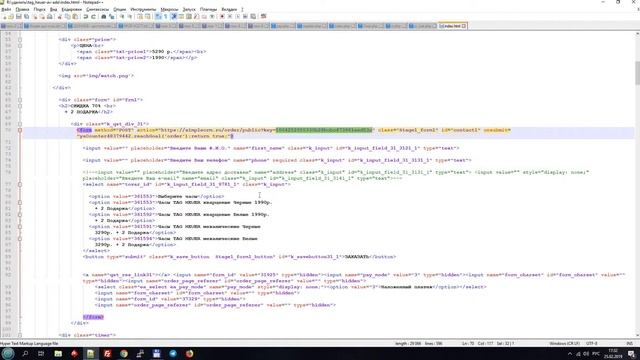
Task: Click the INS mode status indicator
Action: pyautogui.click(x=629, y=344)
